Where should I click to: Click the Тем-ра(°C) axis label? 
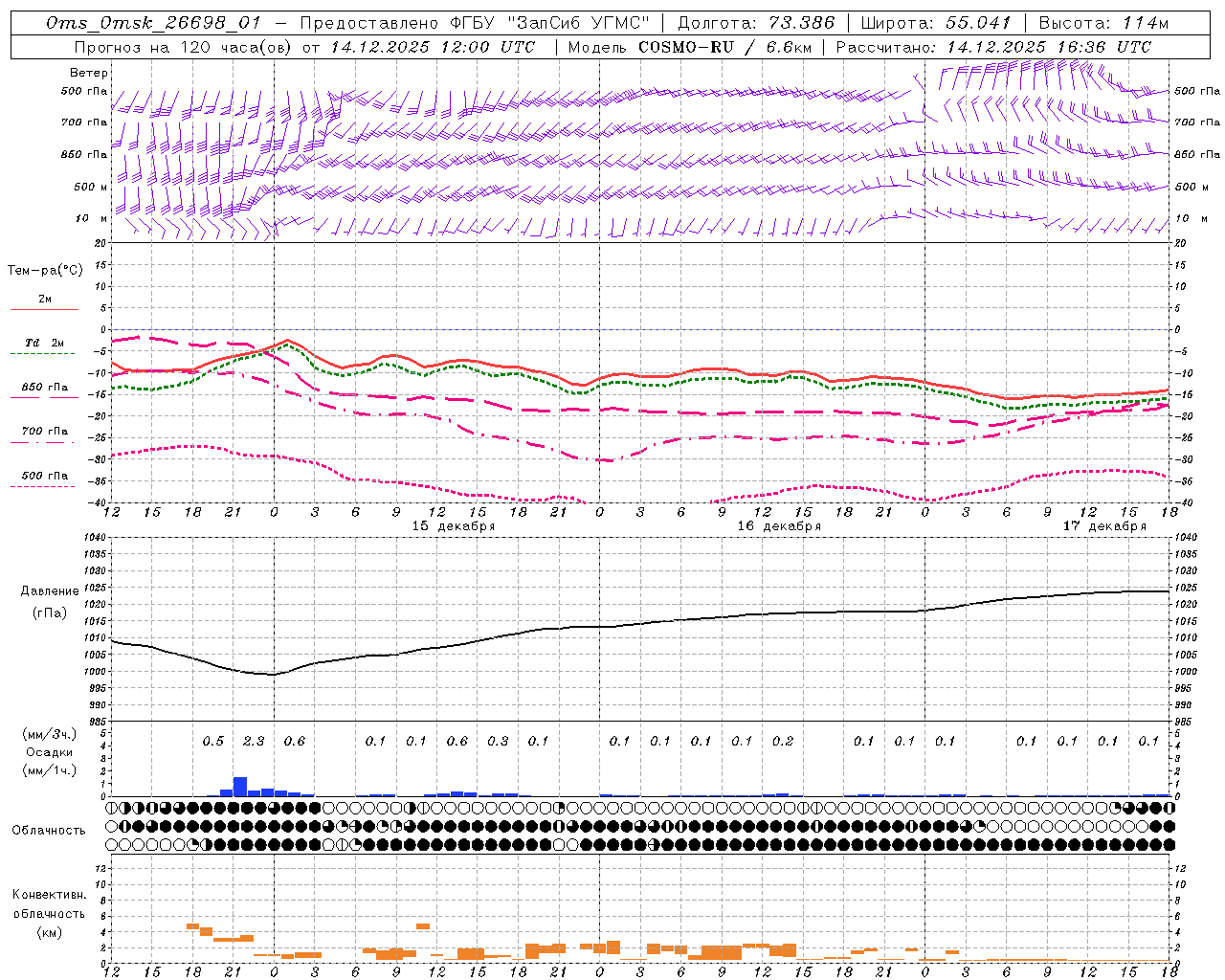(x=45, y=271)
